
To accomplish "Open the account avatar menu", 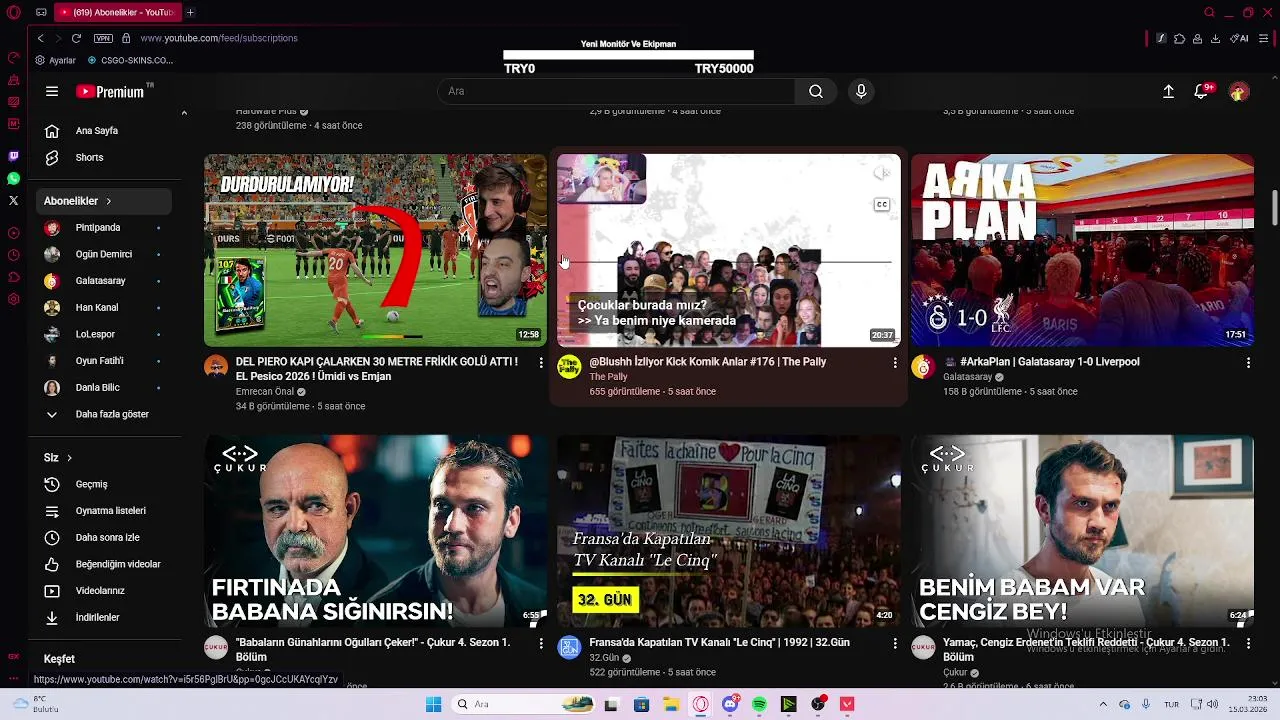I will tap(1239, 91).
